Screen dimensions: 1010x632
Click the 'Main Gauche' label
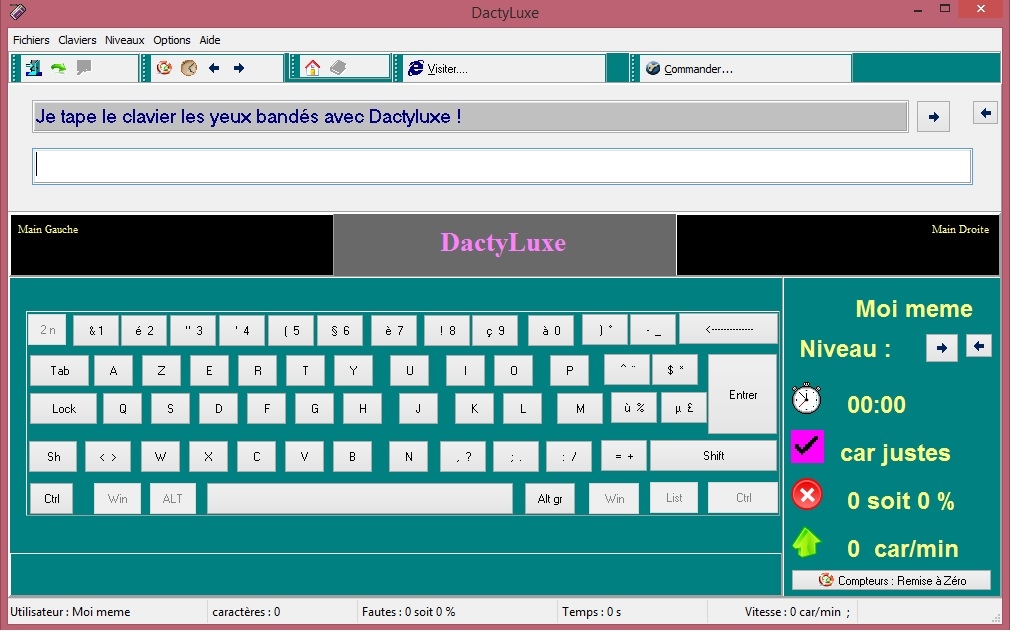[48, 229]
